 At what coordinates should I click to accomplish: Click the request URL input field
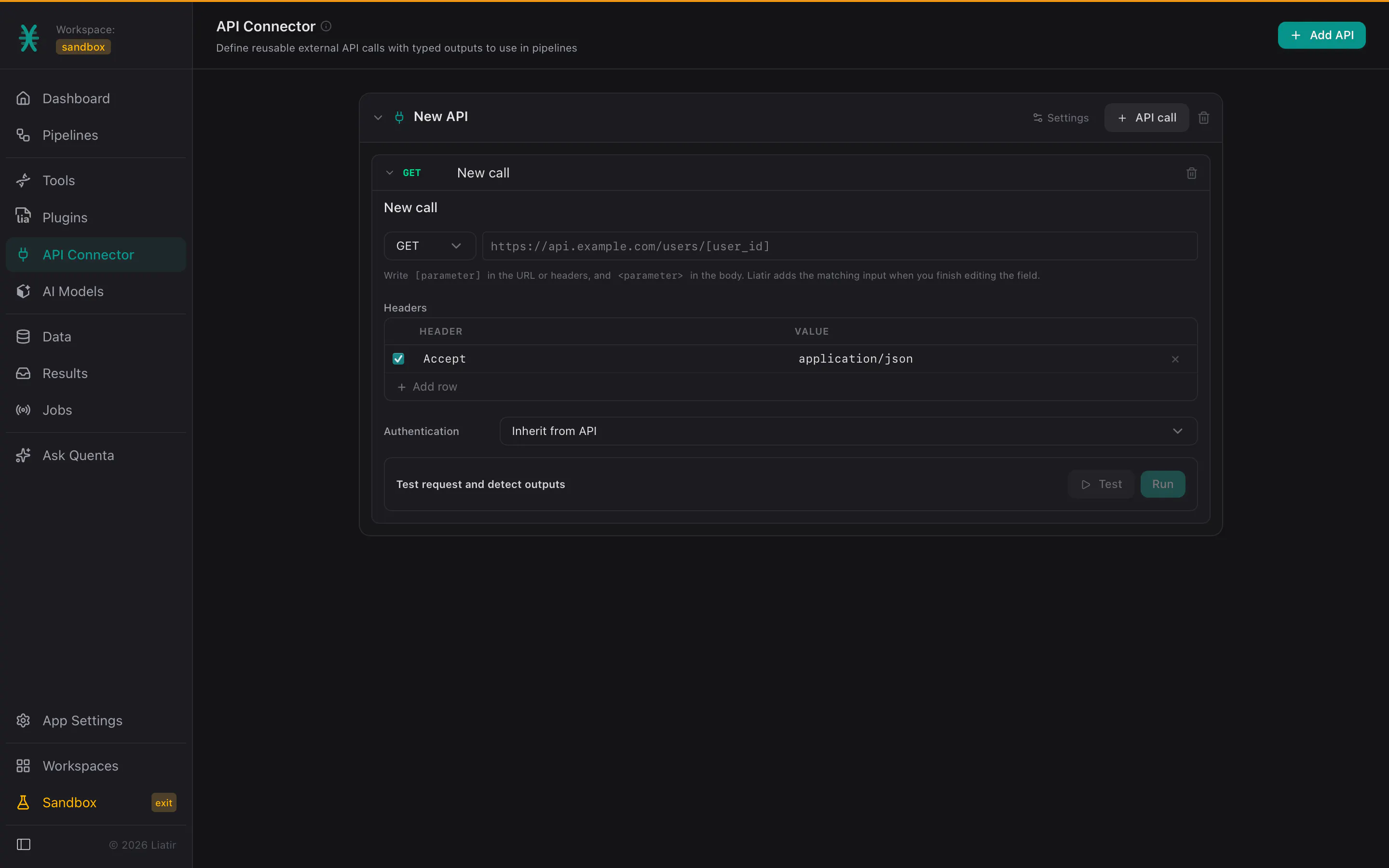840,246
